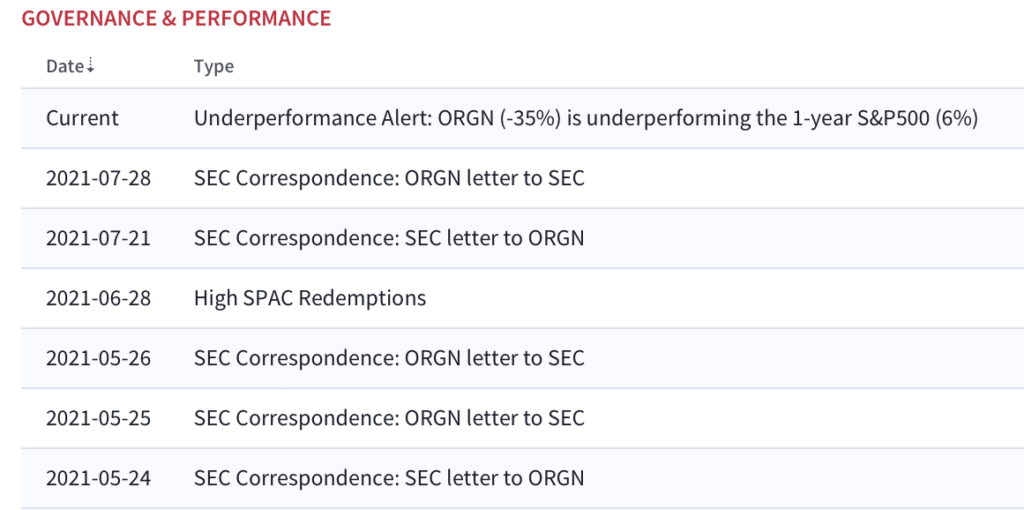This screenshot has width=1024, height=510.
Task: Click the Date column sort arrow icon
Action: (90, 66)
